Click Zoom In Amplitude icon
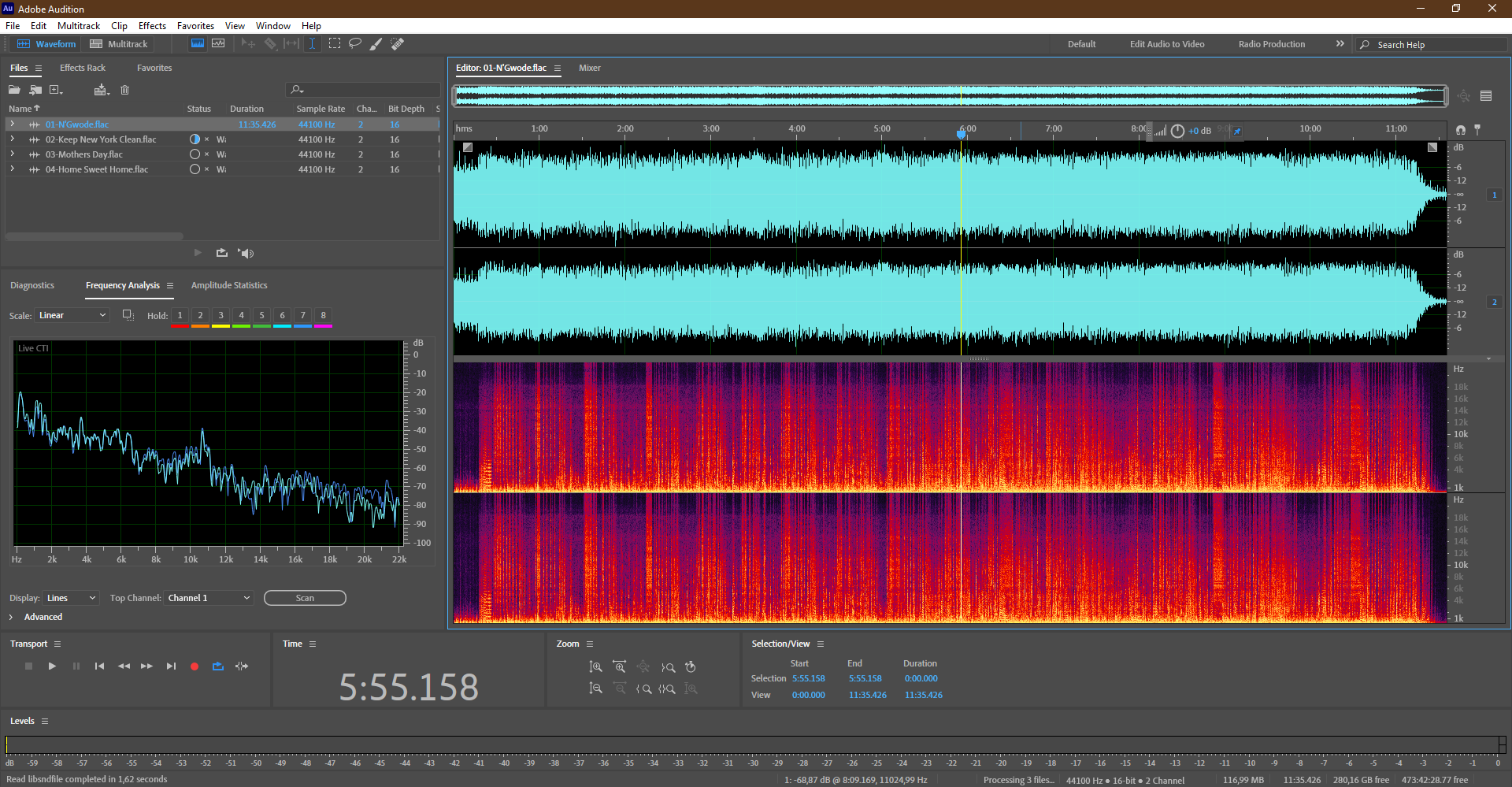The width and height of the screenshot is (1512, 787). click(596, 667)
